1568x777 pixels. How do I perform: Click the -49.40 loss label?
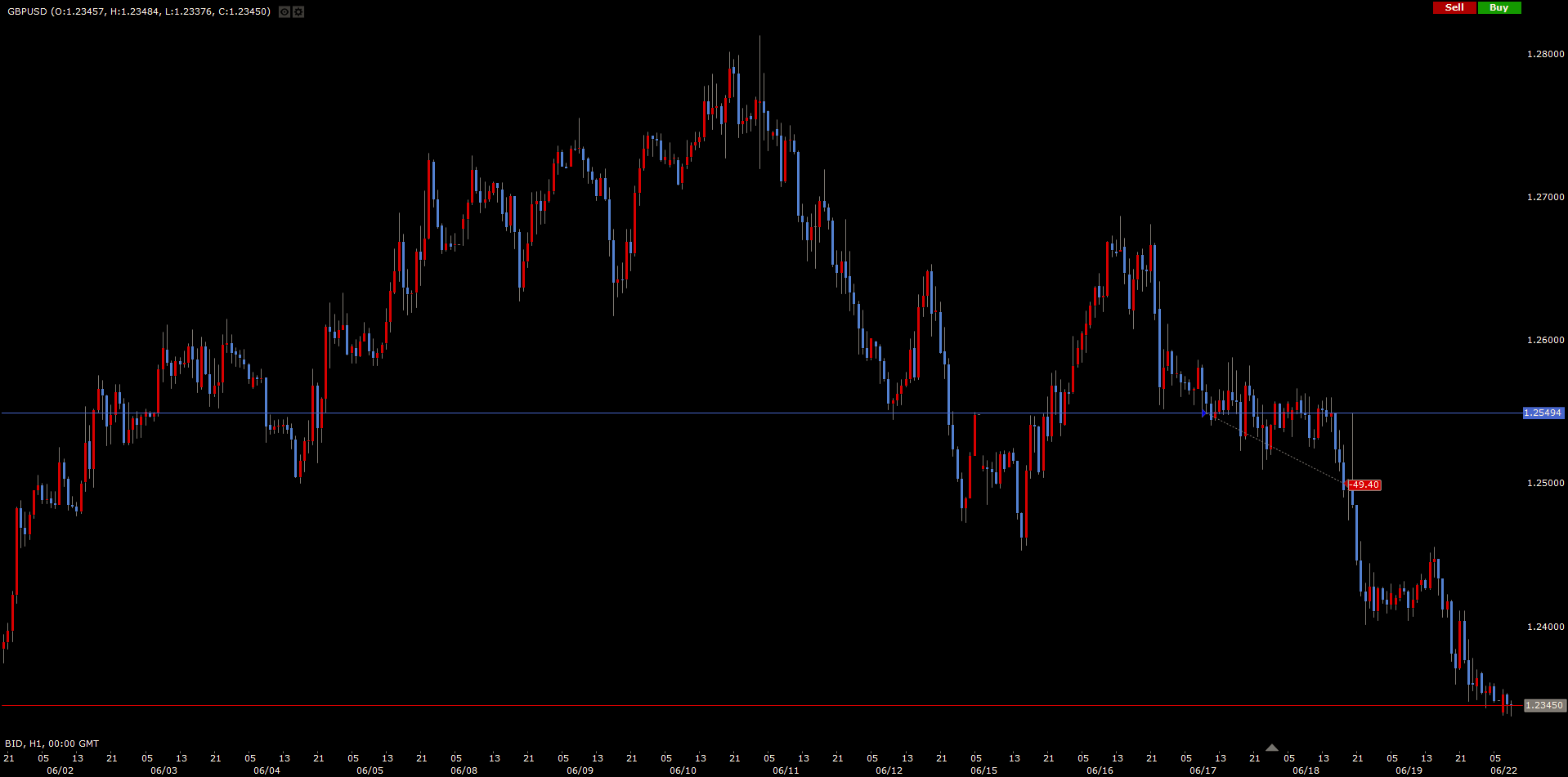(1364, 485)
